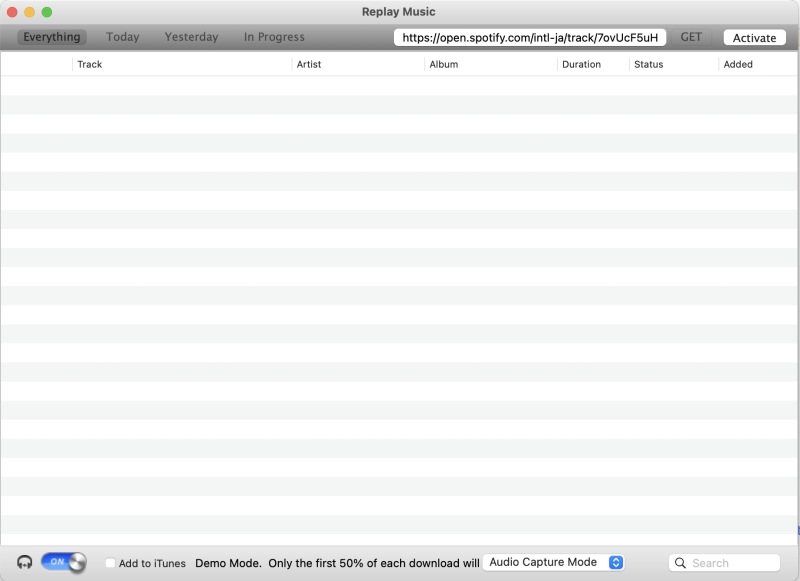Toggle the ON recording switch

(64, 562)
